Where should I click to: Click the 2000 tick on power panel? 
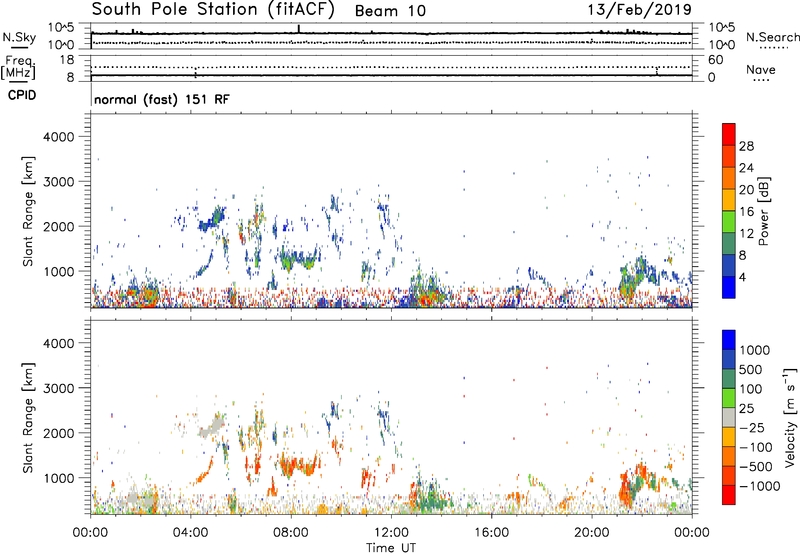(x=58, y=226)
